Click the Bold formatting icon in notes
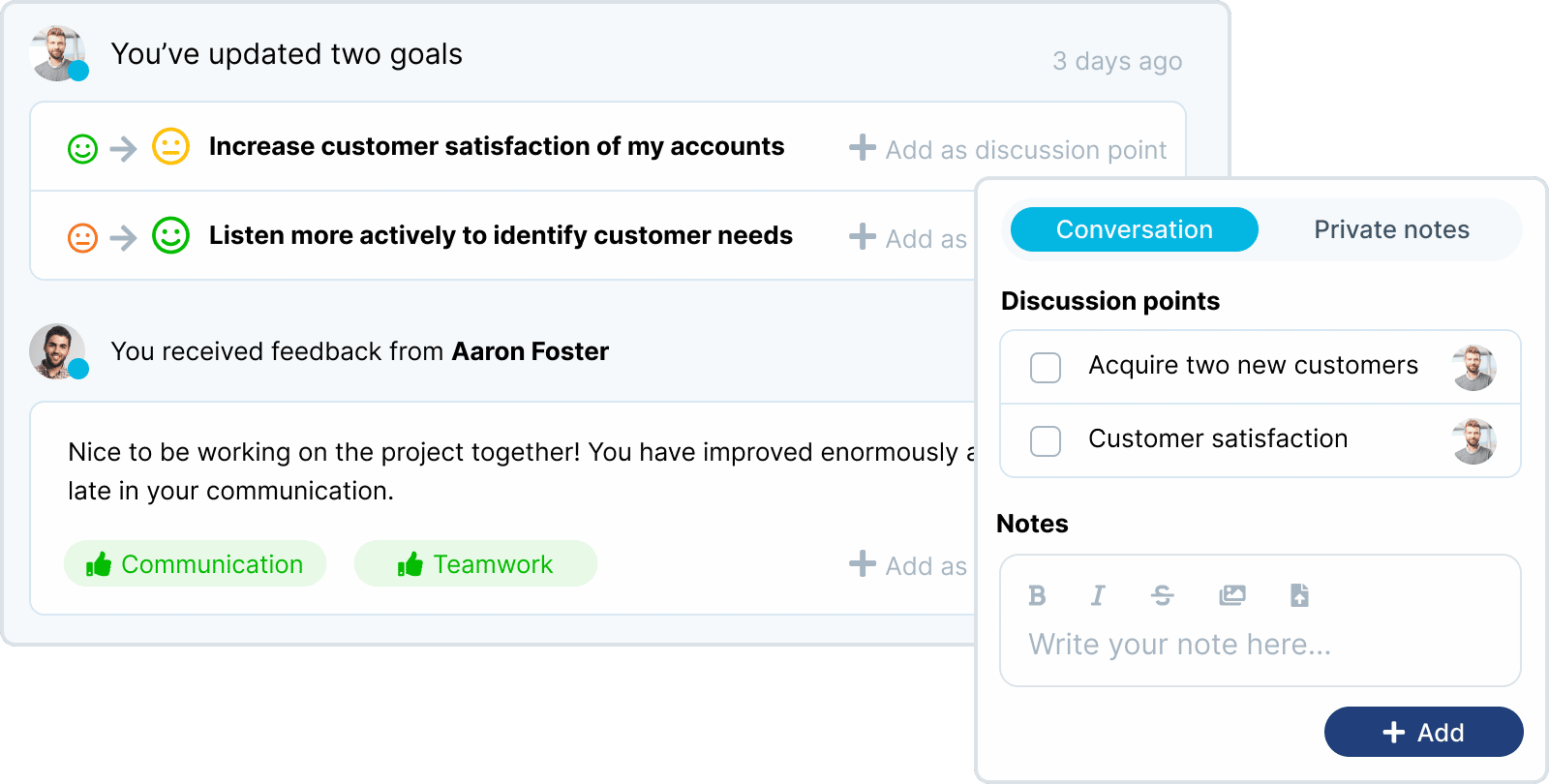This screenshot has width=1549, height=784. 1037,595
